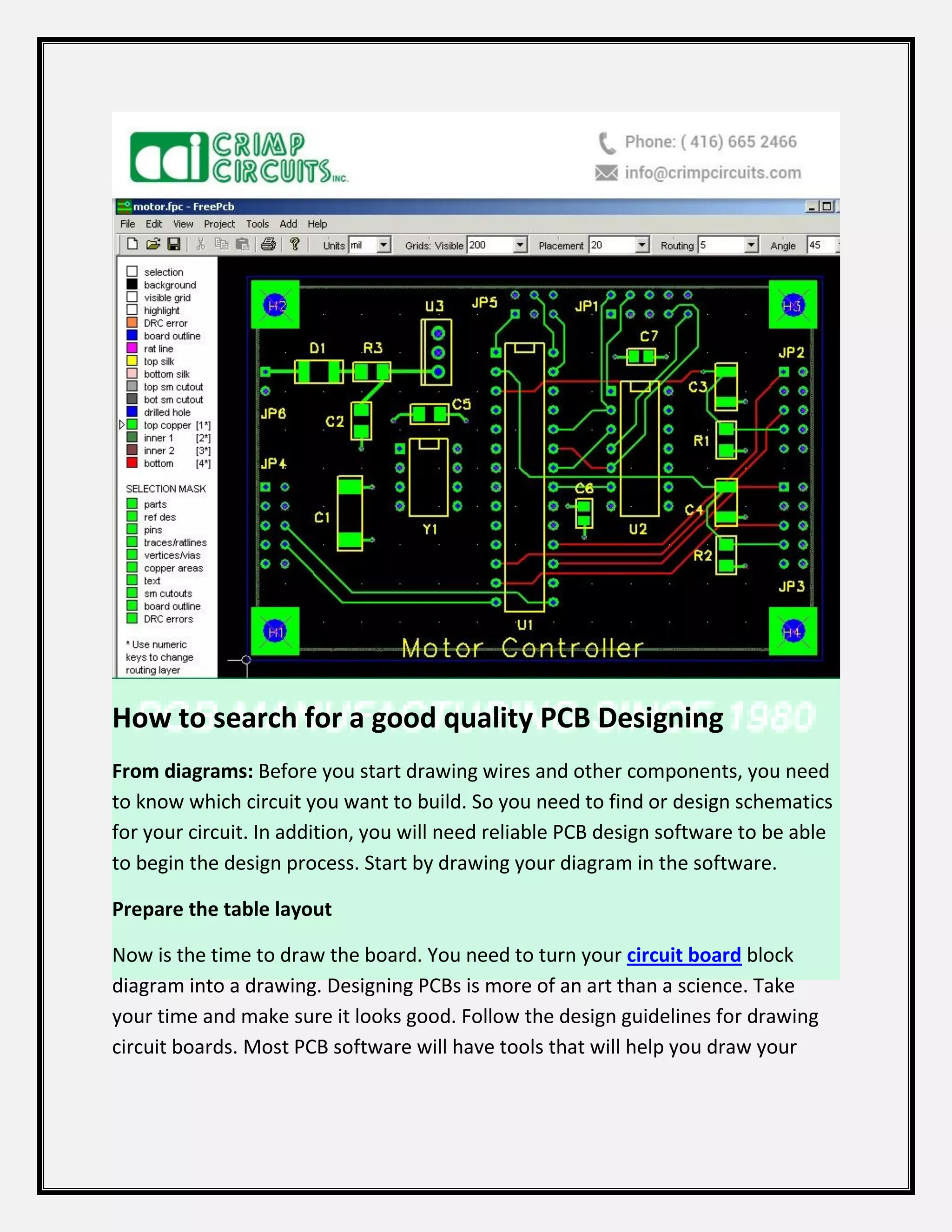Select capacitor C1 component footprint
This screenshot has width=952, height=1232.
350,513
